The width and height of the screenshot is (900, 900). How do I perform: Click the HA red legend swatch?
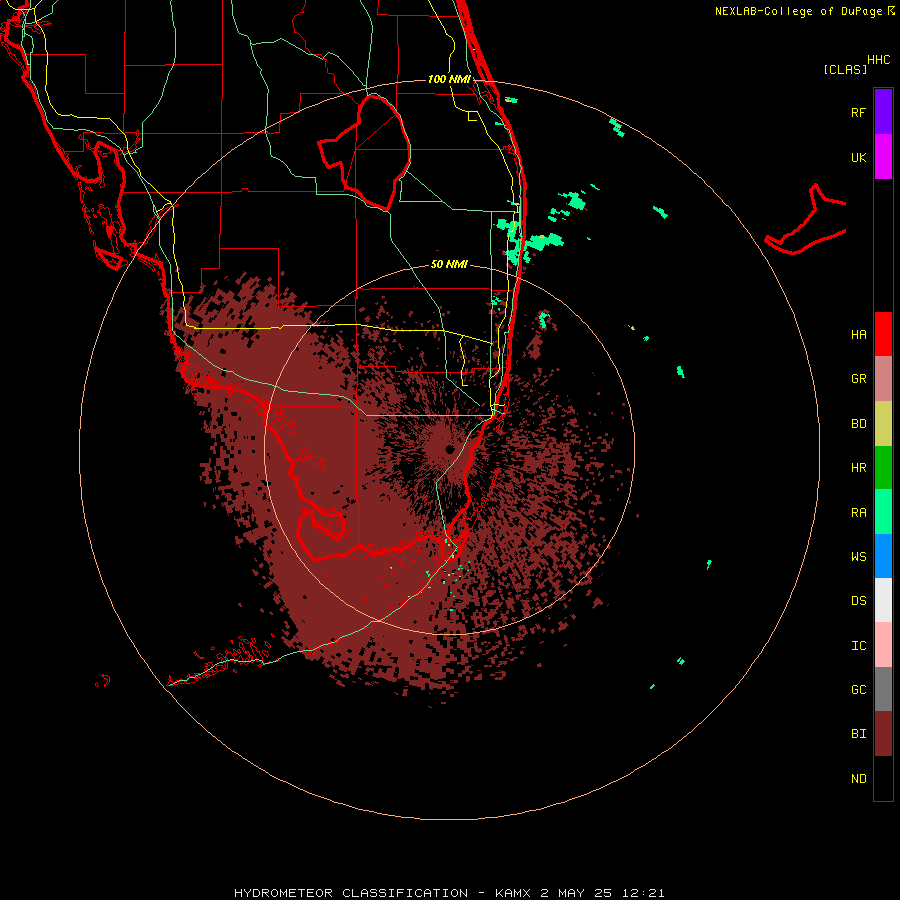[883, 334]
